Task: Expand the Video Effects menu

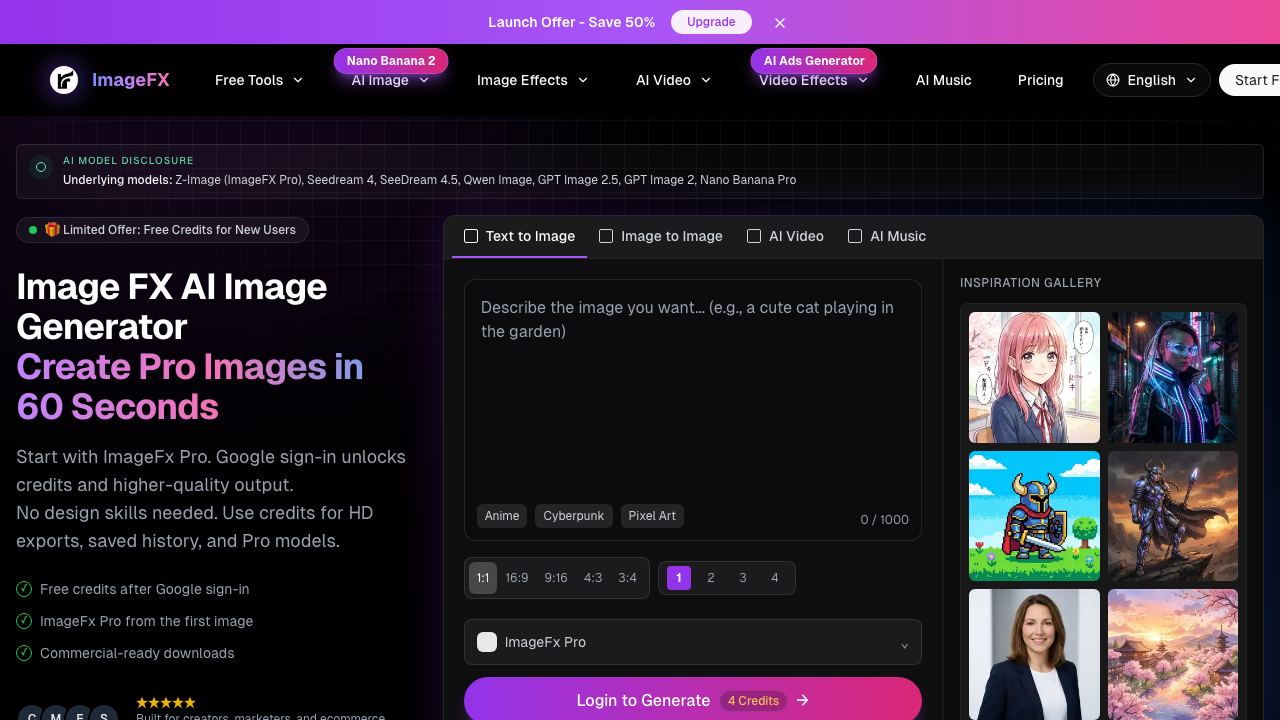Action: pos(813,80)
